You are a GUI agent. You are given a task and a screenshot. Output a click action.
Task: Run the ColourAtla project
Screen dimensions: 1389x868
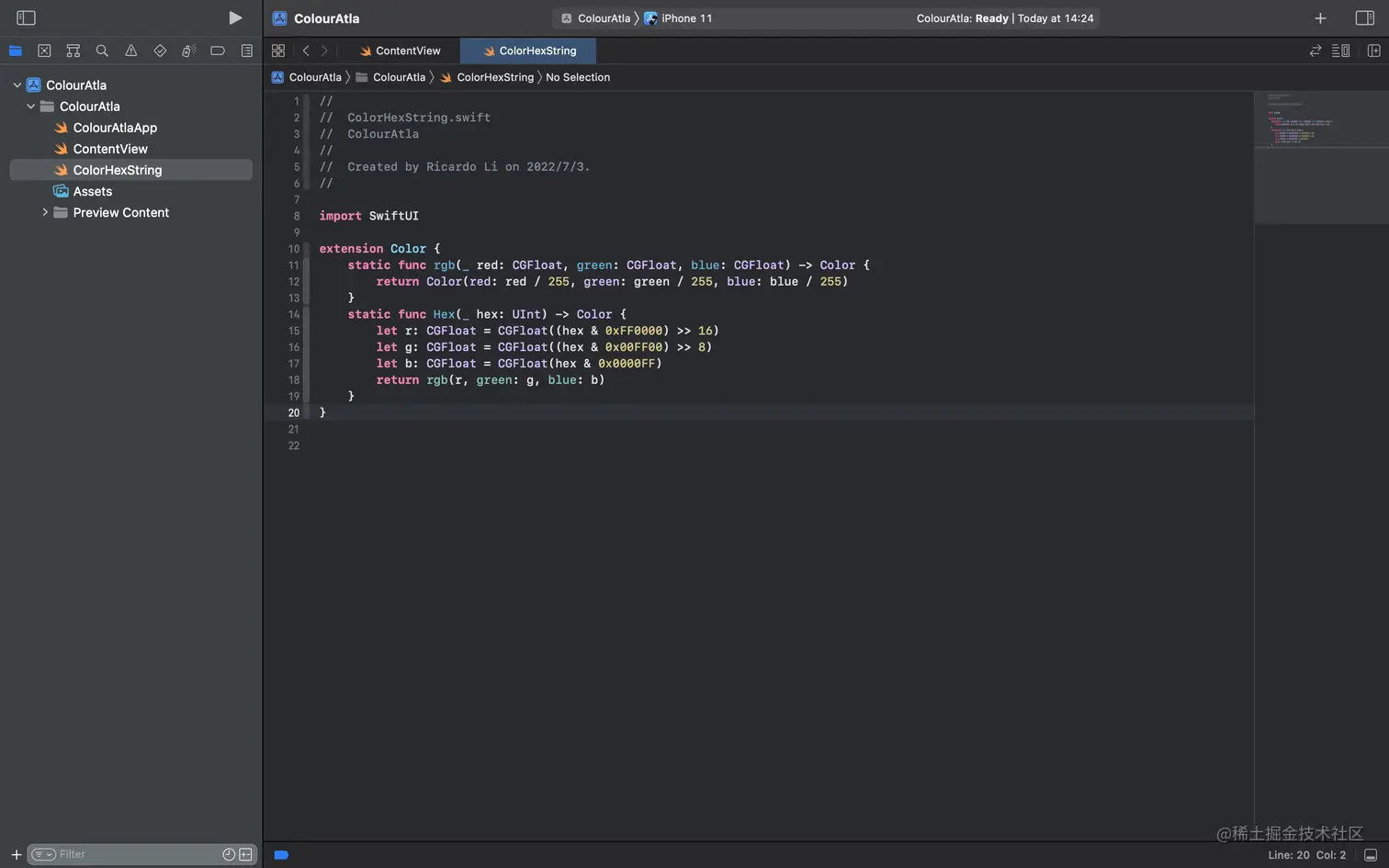coord(235,18)
